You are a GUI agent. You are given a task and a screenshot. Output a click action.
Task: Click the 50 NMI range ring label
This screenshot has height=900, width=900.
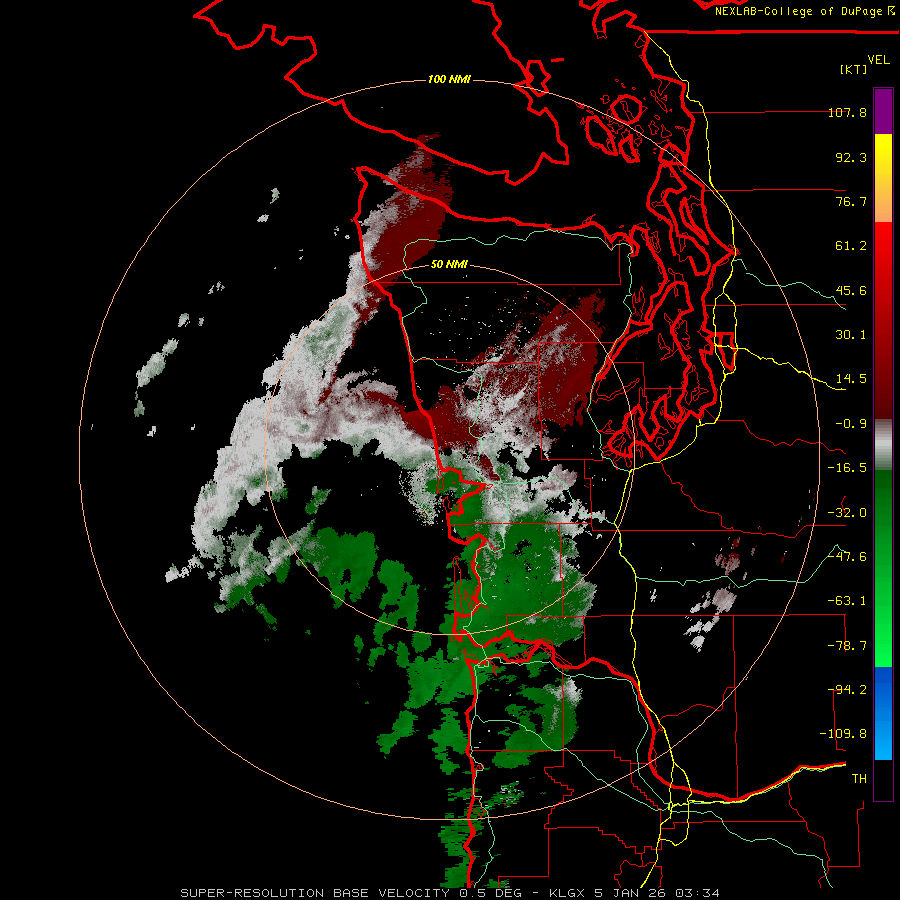coord(449,264)
